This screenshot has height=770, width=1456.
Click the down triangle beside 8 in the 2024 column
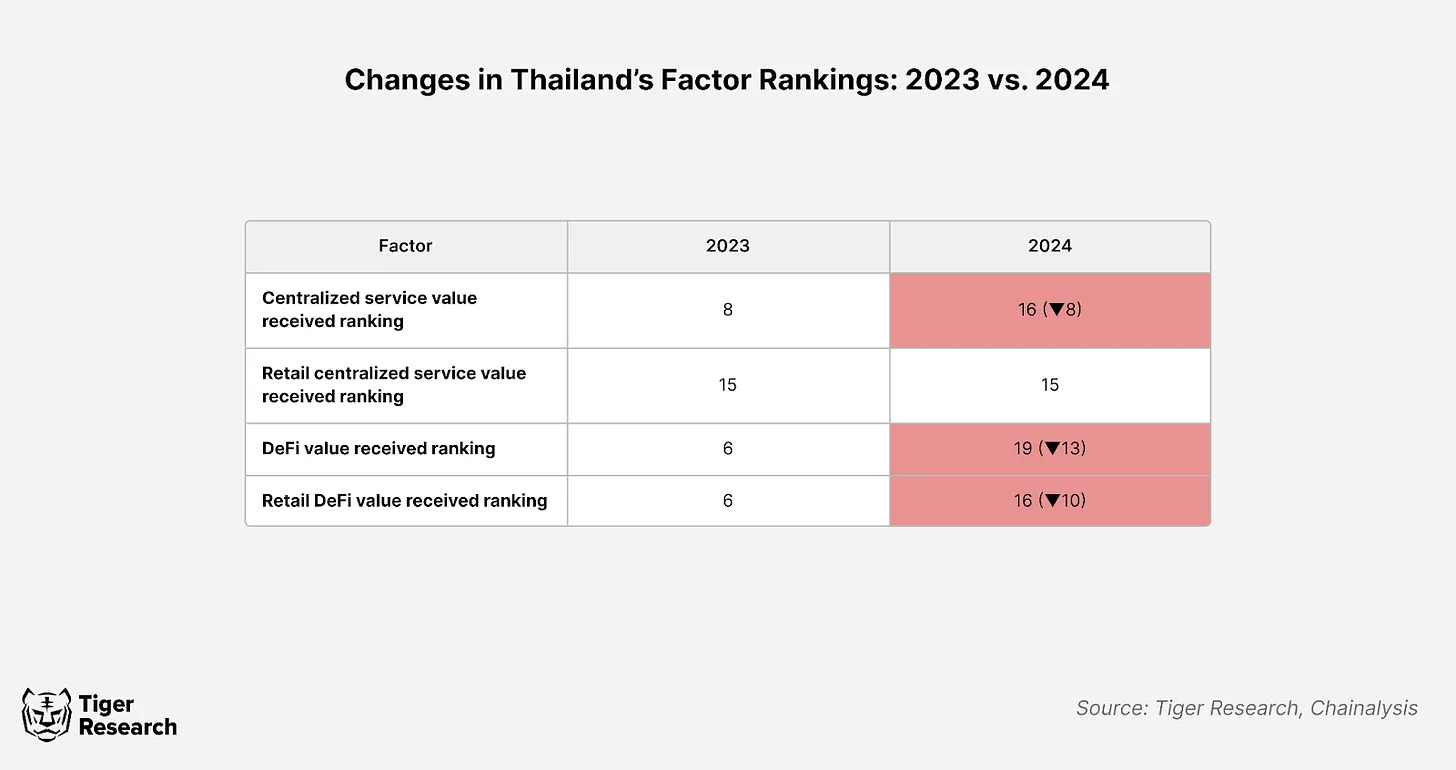[1056, 310]
